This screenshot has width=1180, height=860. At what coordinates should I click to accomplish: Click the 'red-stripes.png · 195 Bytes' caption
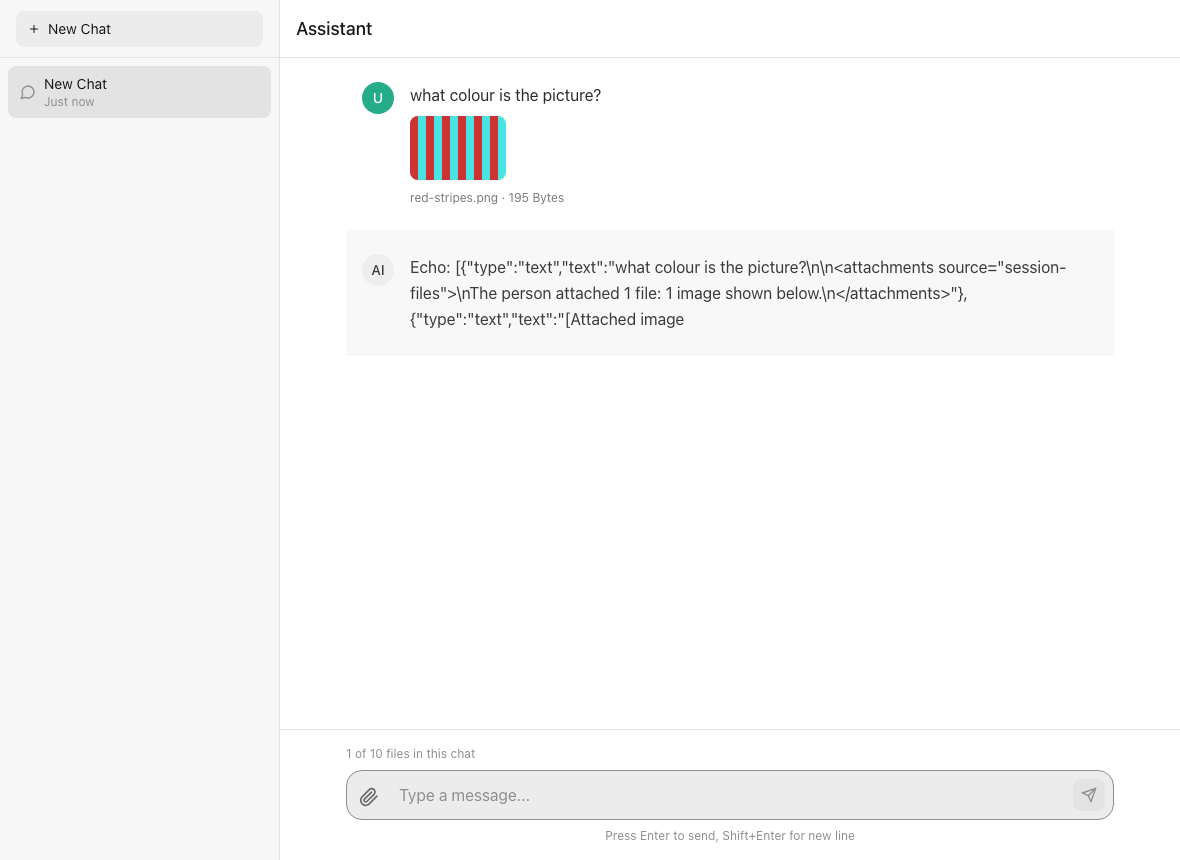[x=487, y=198]
